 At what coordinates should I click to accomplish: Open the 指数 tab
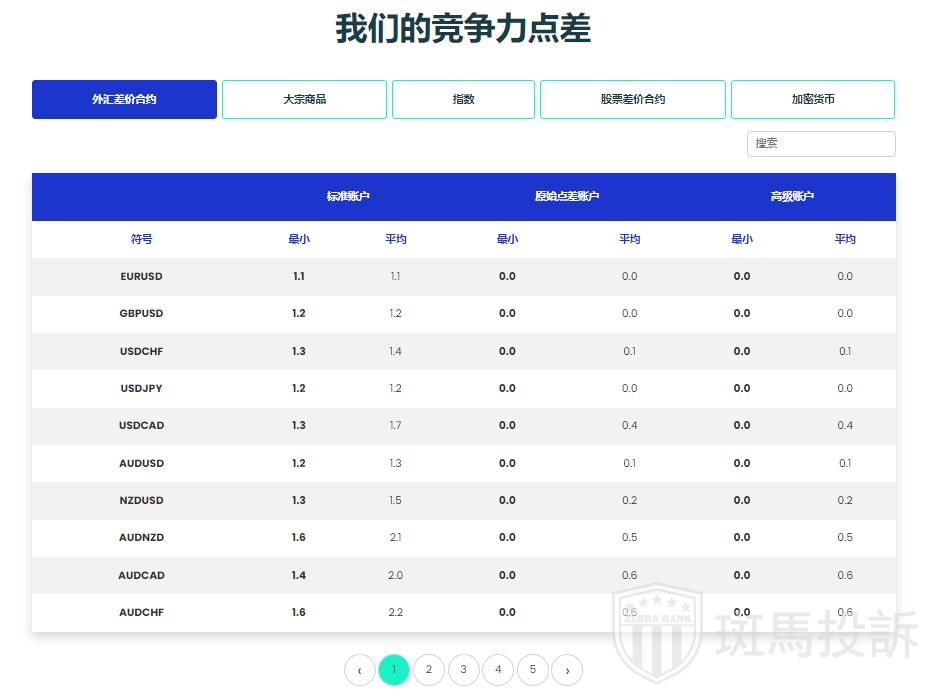pyautogui.click(x=463, y=100)
